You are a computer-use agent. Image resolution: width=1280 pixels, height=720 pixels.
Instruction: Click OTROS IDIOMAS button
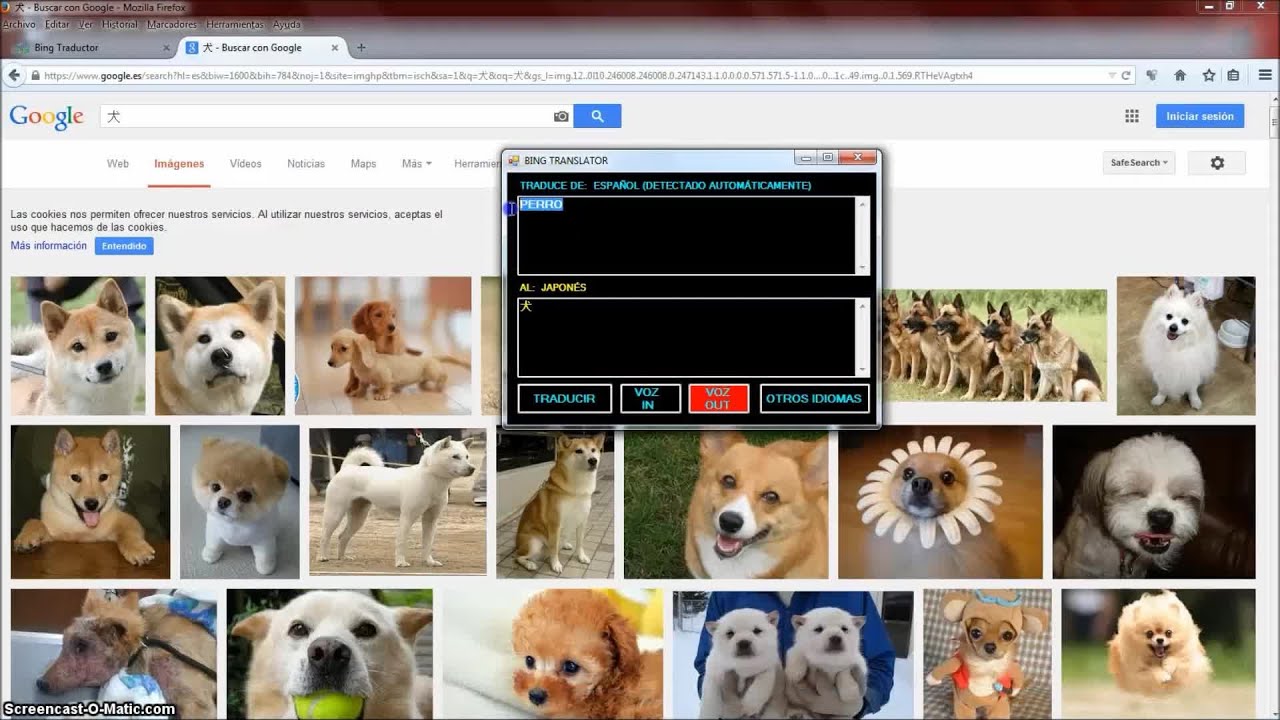point(814,398)
